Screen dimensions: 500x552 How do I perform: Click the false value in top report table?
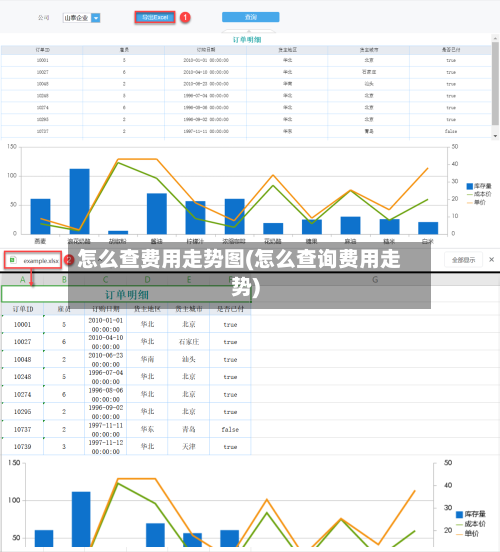click(x=451, y=131)
